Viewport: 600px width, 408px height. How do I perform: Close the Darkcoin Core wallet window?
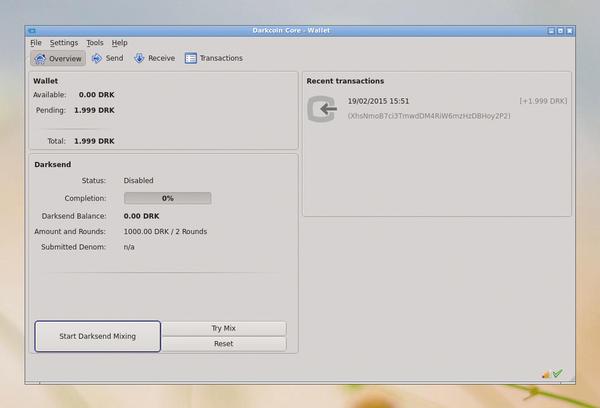[x=569, y=31]
